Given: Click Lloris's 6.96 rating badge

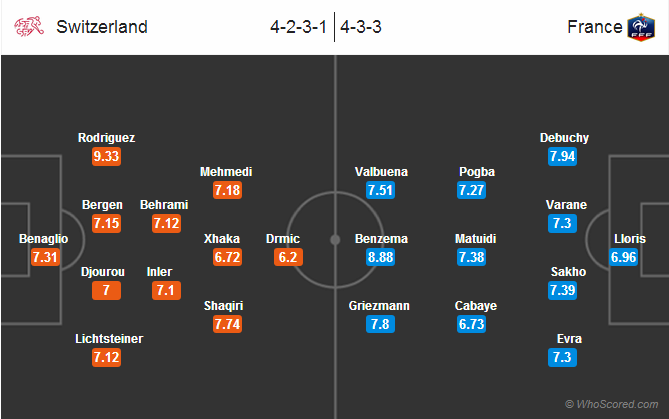Looking at the screenshot, I should (623, 257).
